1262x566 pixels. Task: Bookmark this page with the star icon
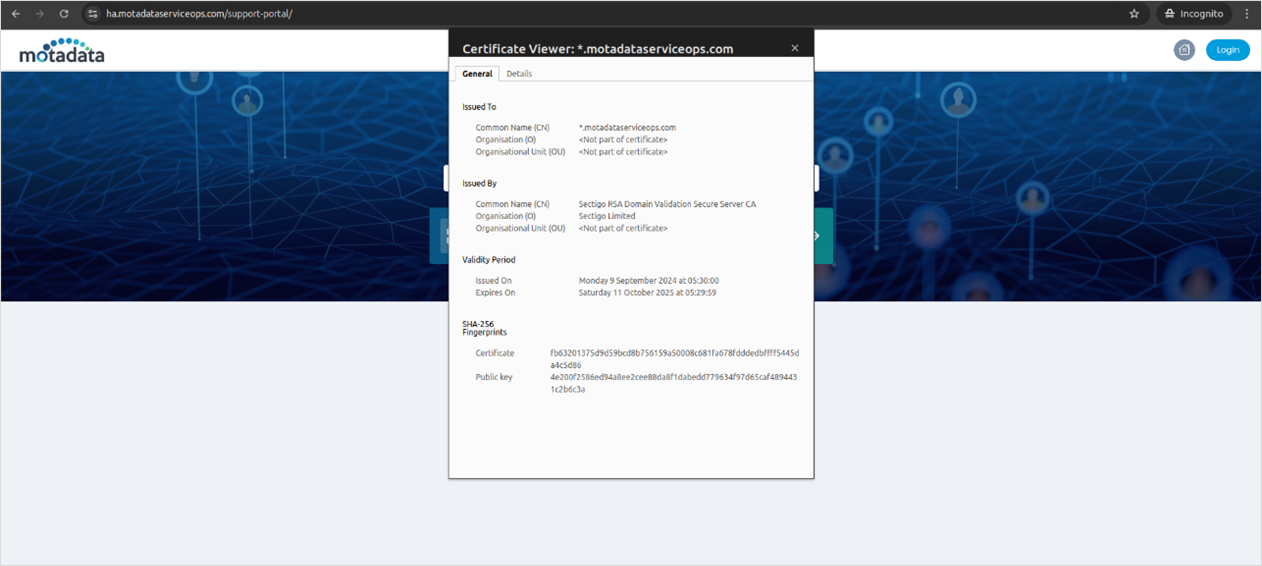1134,14
